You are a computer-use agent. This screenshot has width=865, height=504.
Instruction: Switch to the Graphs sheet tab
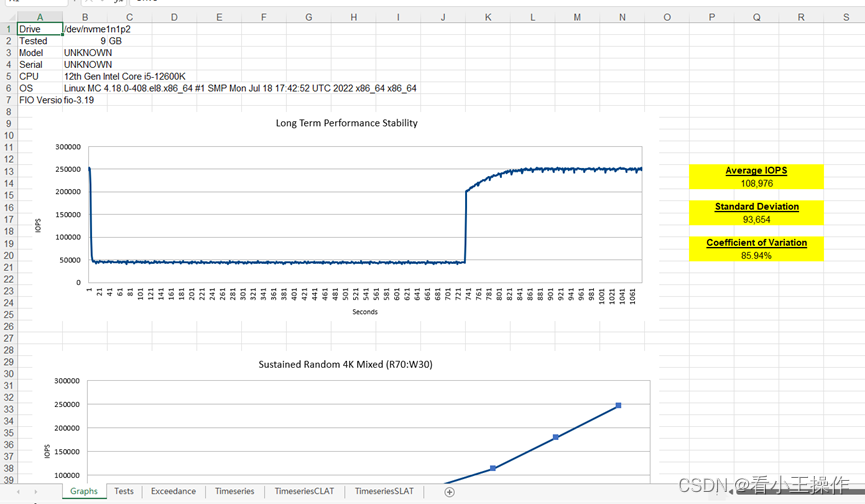84,491
